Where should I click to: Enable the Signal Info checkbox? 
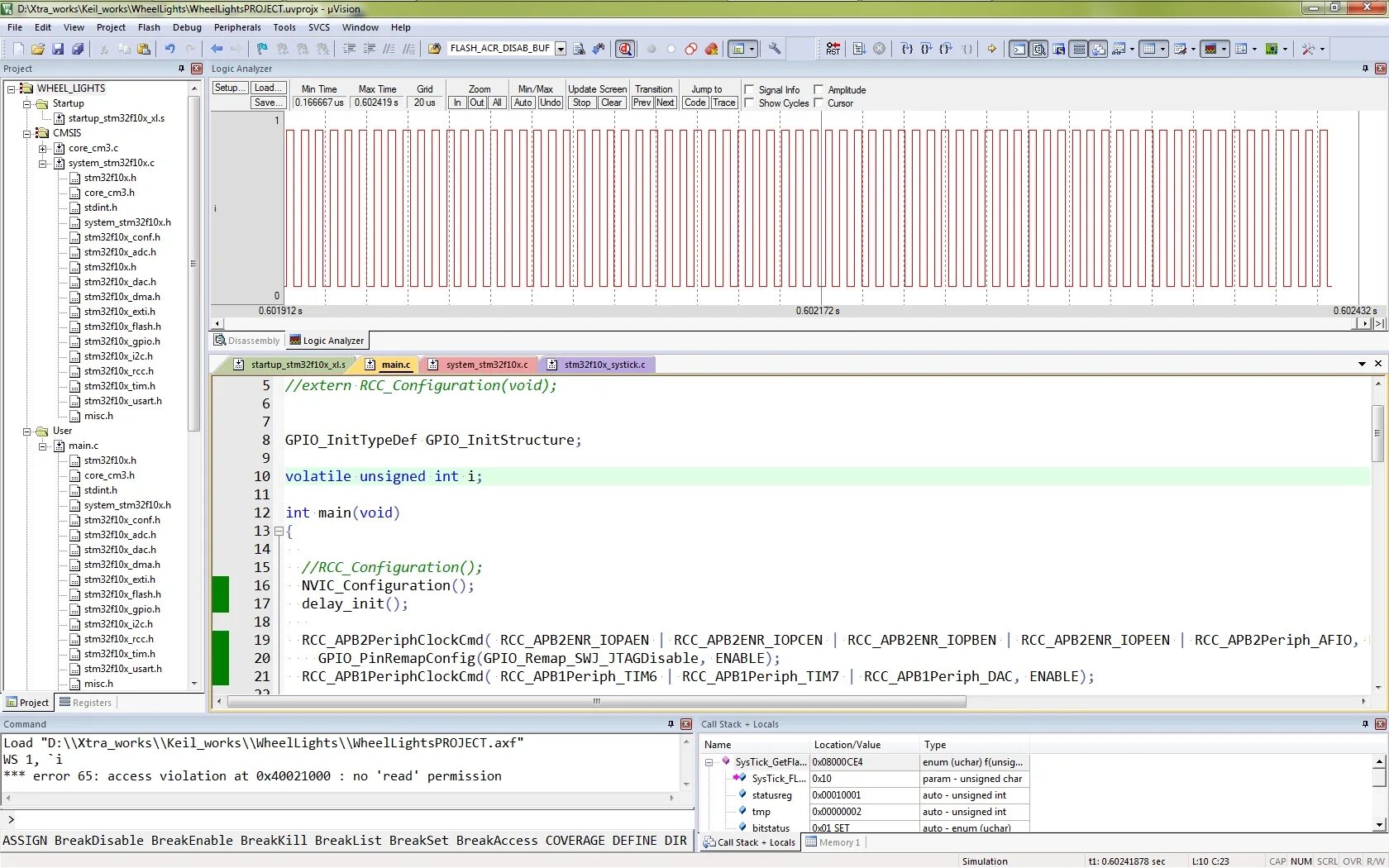pos(749,89)
